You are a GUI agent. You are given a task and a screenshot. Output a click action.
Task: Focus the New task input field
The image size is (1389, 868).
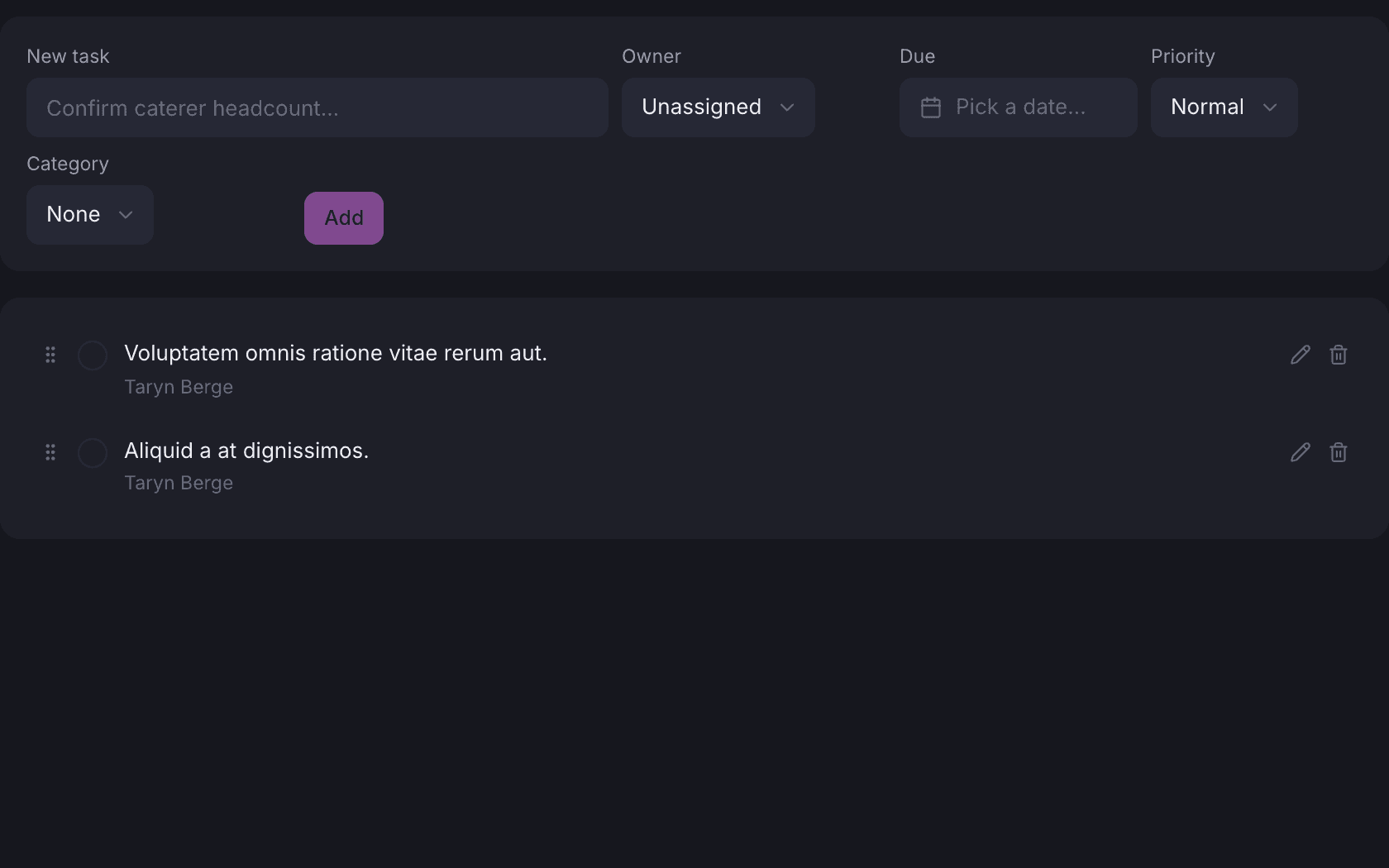coord(317,107)
